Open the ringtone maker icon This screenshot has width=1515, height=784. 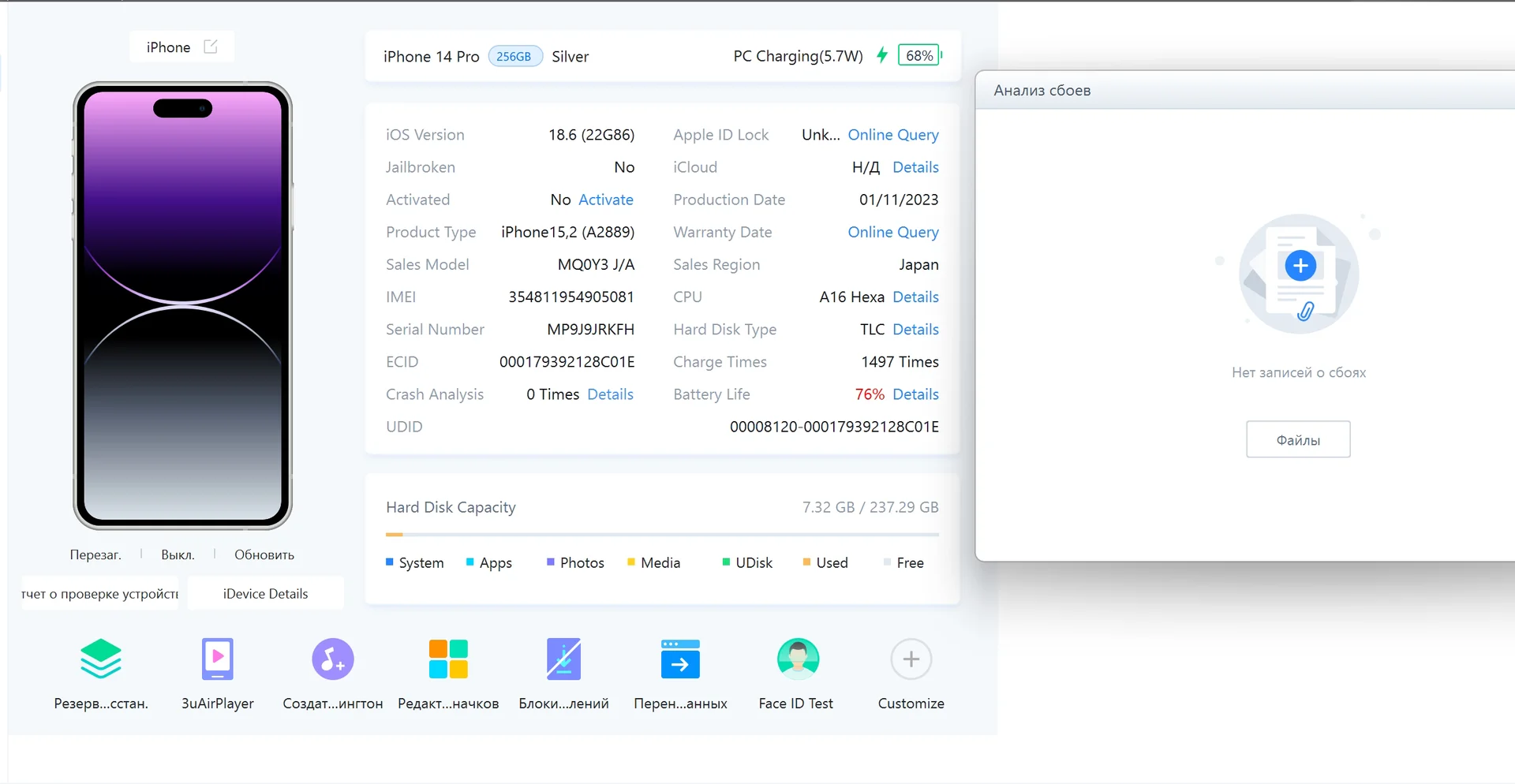[333, 659]
